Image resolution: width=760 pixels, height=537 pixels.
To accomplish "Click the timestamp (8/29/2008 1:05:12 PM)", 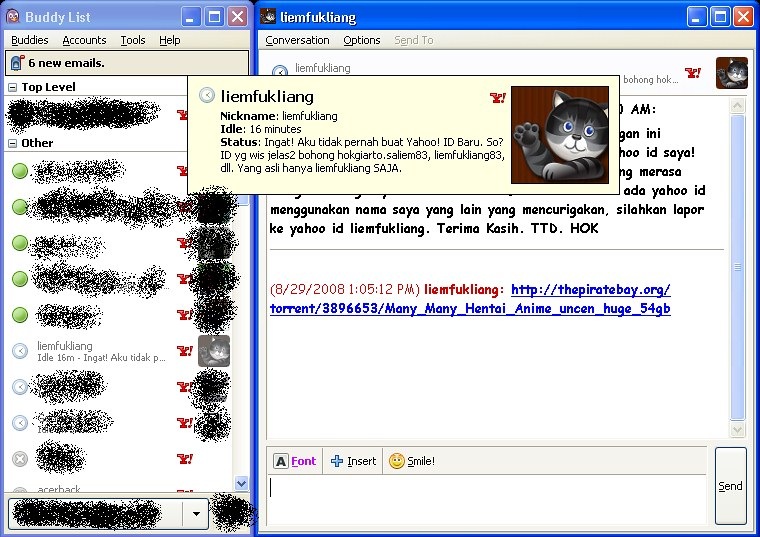I will pyautogui.click(x=345, y=290).
